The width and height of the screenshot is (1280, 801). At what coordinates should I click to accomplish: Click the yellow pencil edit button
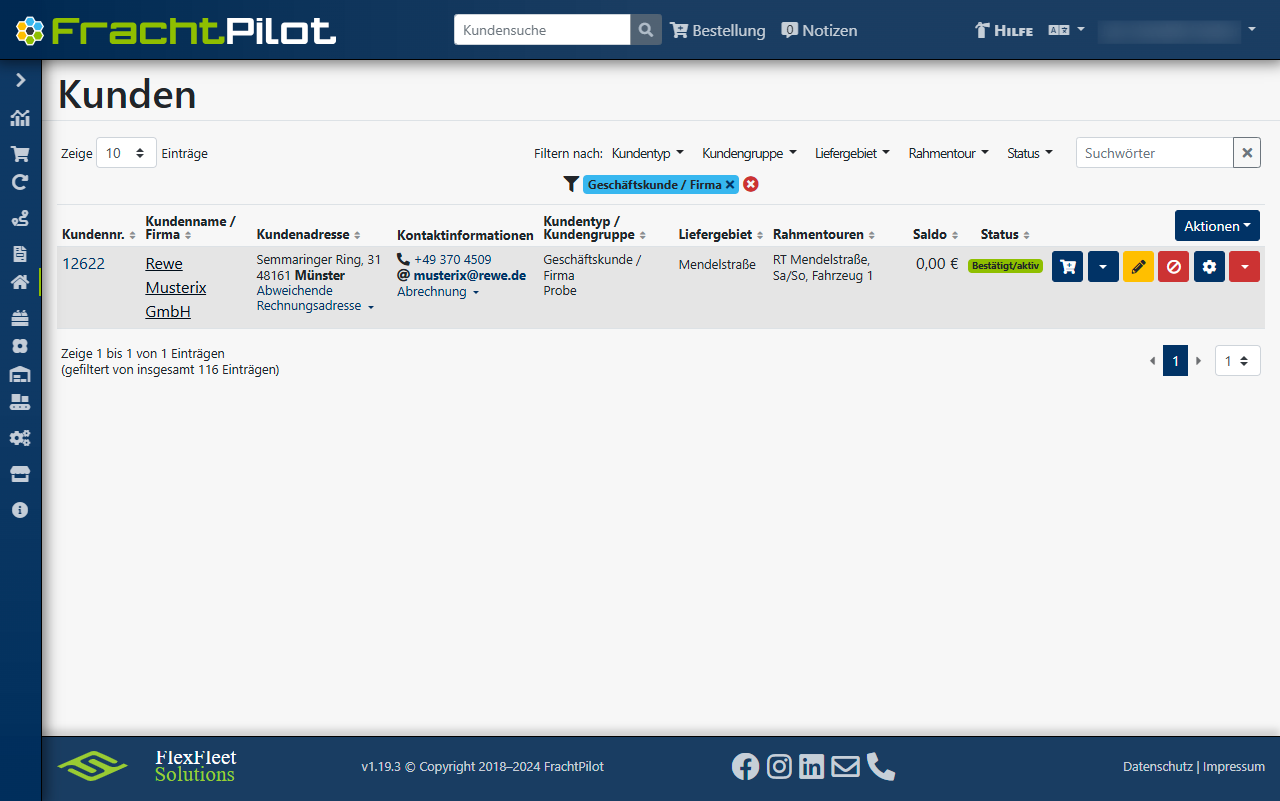pyautogui.click(x=1138, y=267)
